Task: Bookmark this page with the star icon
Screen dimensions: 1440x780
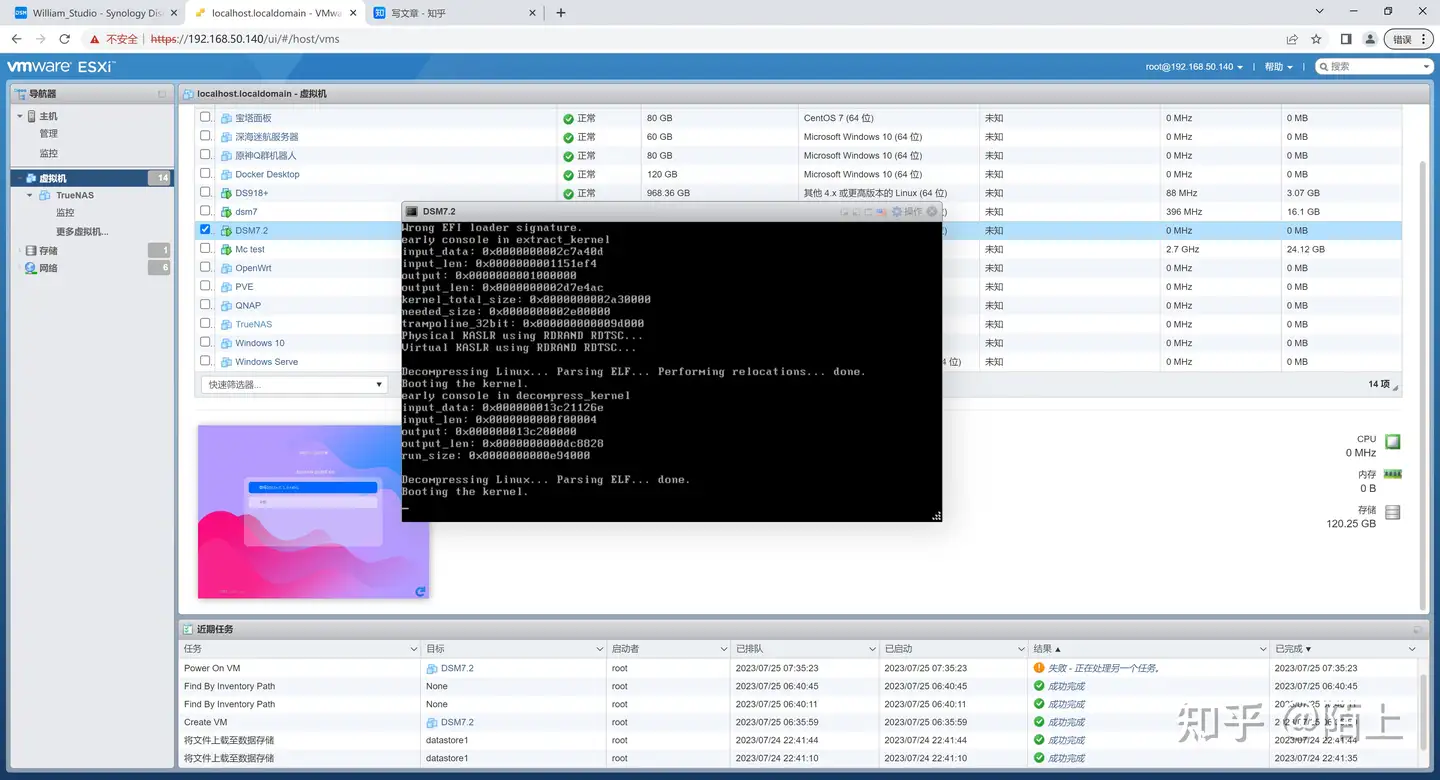Action: coord(1316,39)
